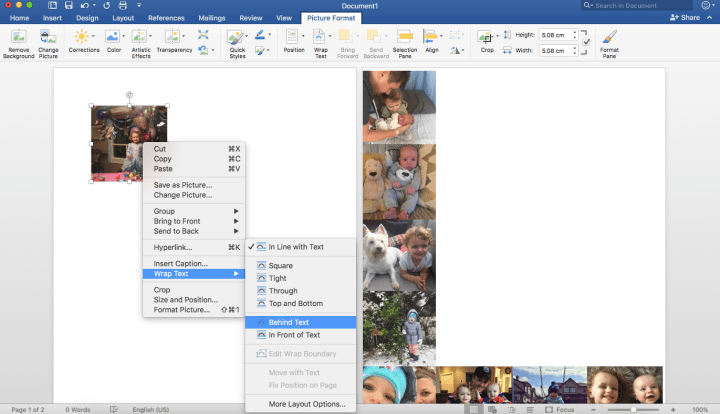
Task: Choose Insert Caption in context menu
Action: pyautogui.click(x=194, y=263)
